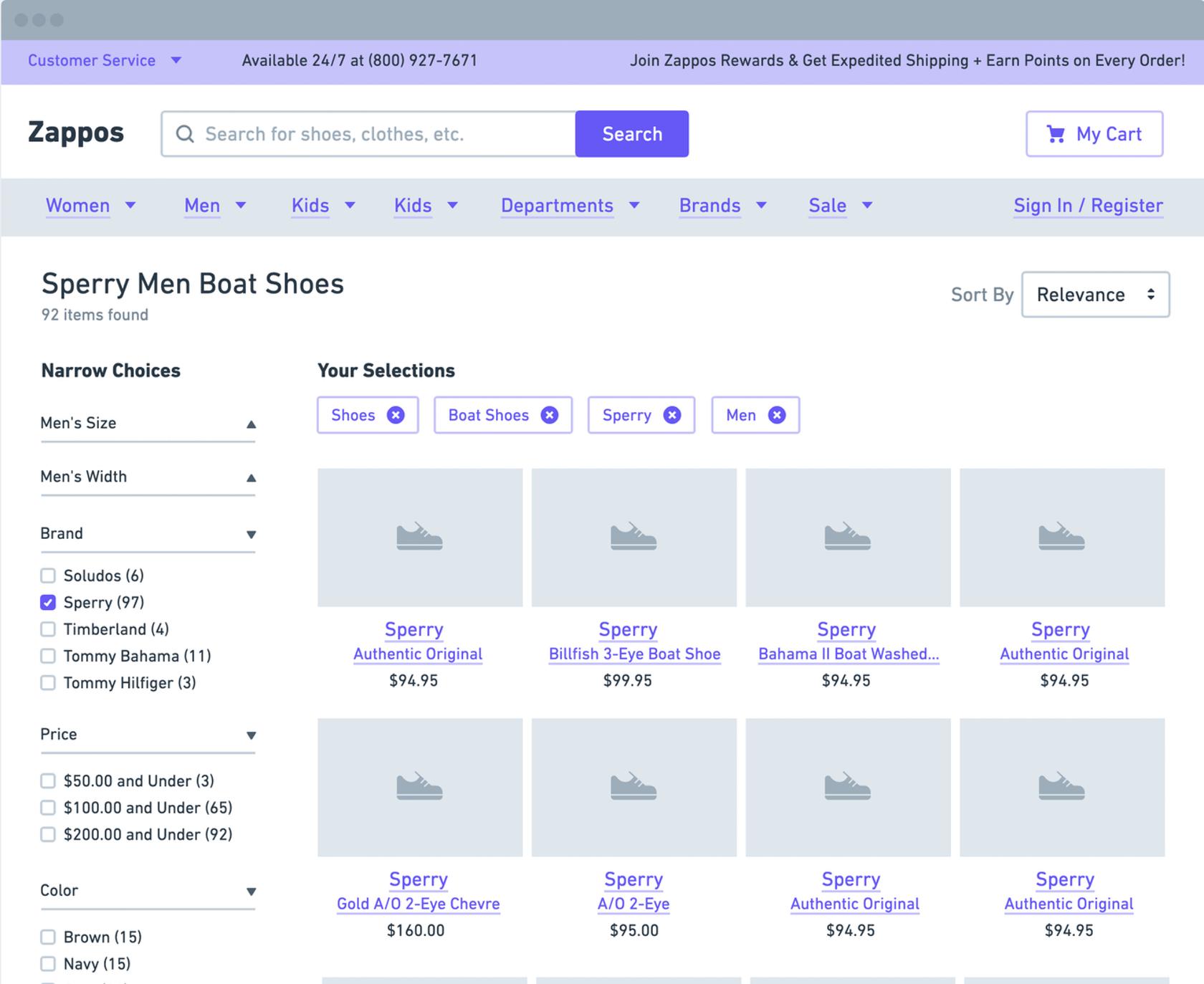Click the Sperry Men Boat Shoes heading
The image size is (1204, 984).
tap(193, 284)
